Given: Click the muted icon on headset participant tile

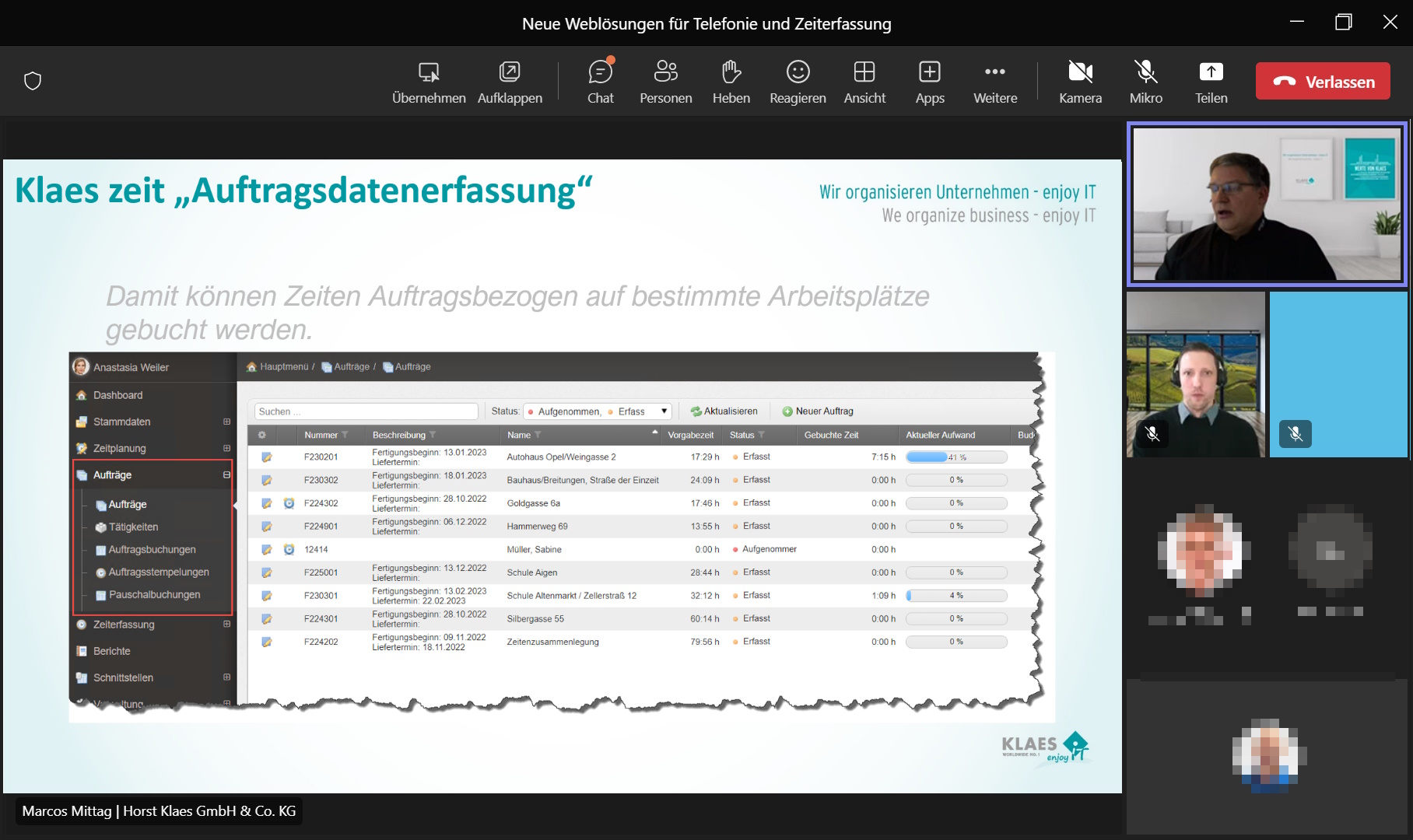Looking at the screenshot, I should (x=1152, y=433).
